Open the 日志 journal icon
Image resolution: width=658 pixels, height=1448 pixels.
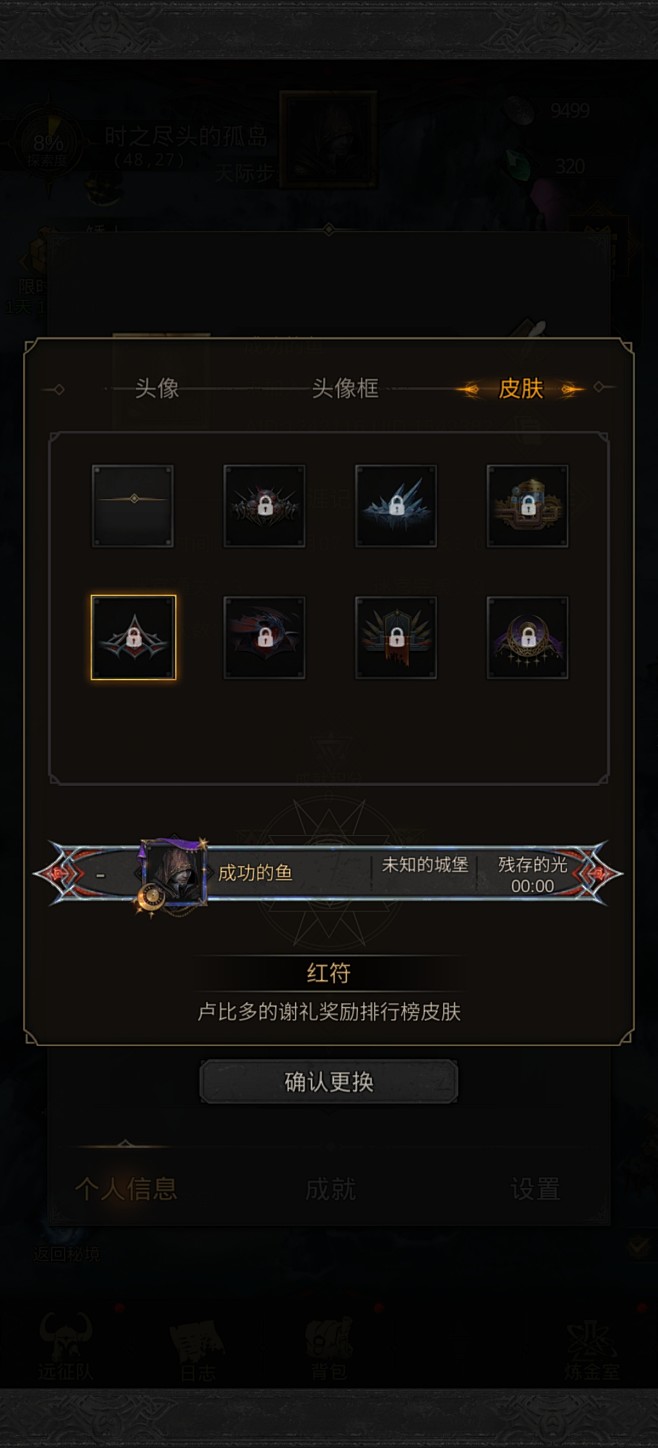pos(197,1346)
